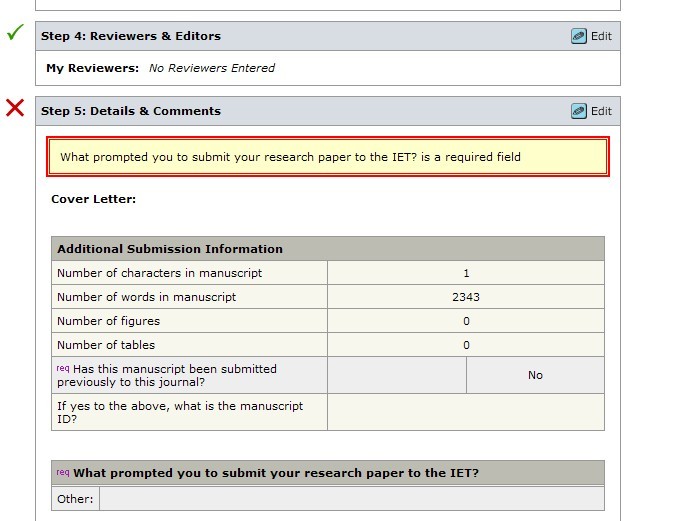
Task: Click the red X beside Step 5
Action: pyautogui.click(x=15, y=107)
